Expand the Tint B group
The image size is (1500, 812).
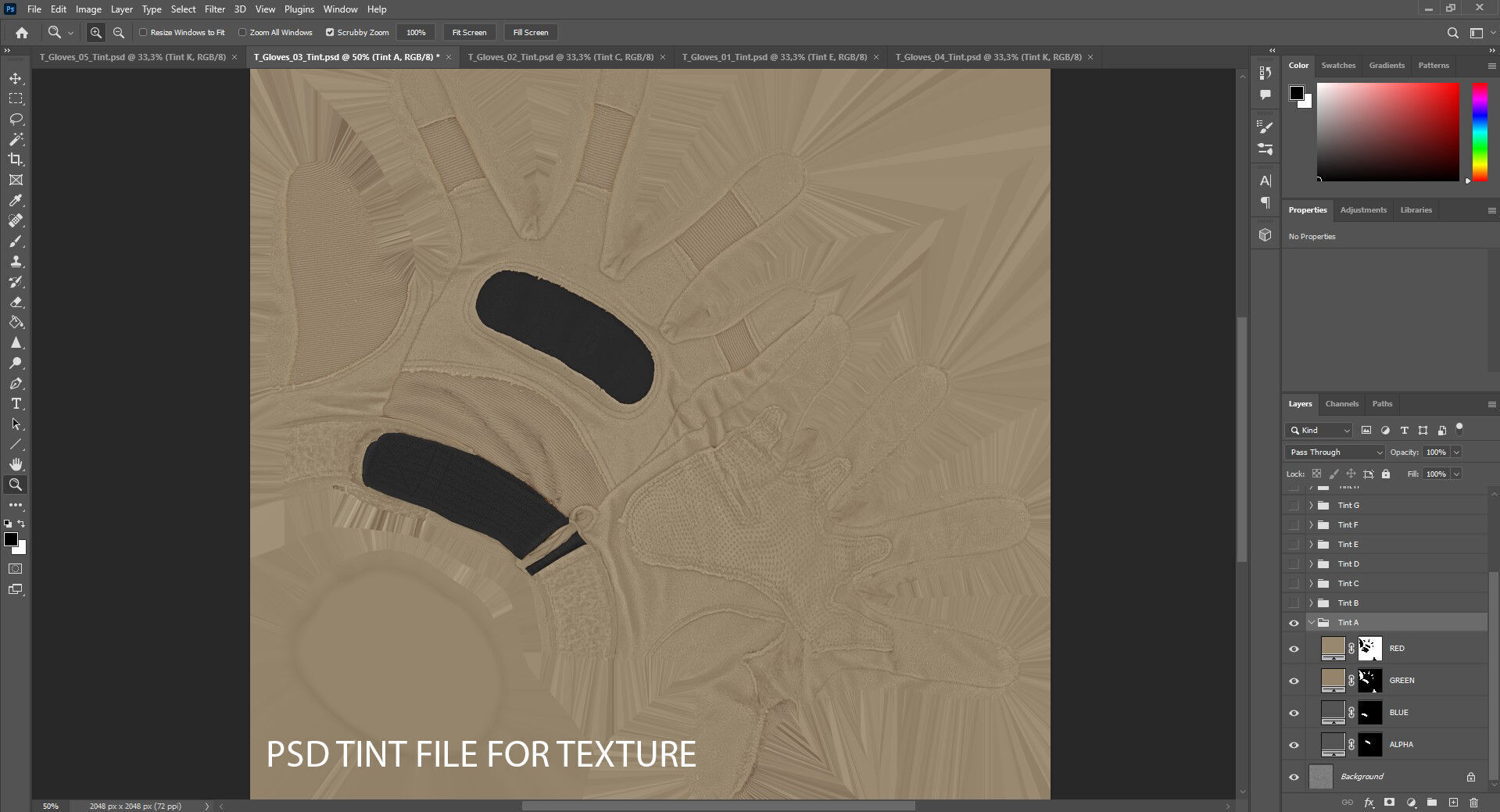pyautogui.click(x=1311, y=603)
